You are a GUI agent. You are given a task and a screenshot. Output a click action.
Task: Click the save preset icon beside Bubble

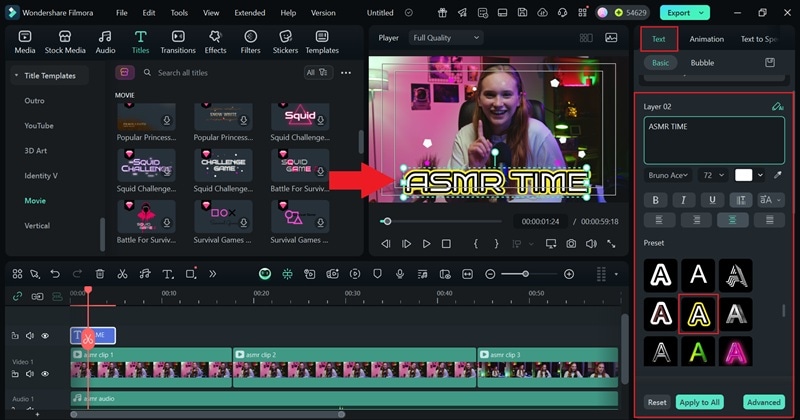770,63
